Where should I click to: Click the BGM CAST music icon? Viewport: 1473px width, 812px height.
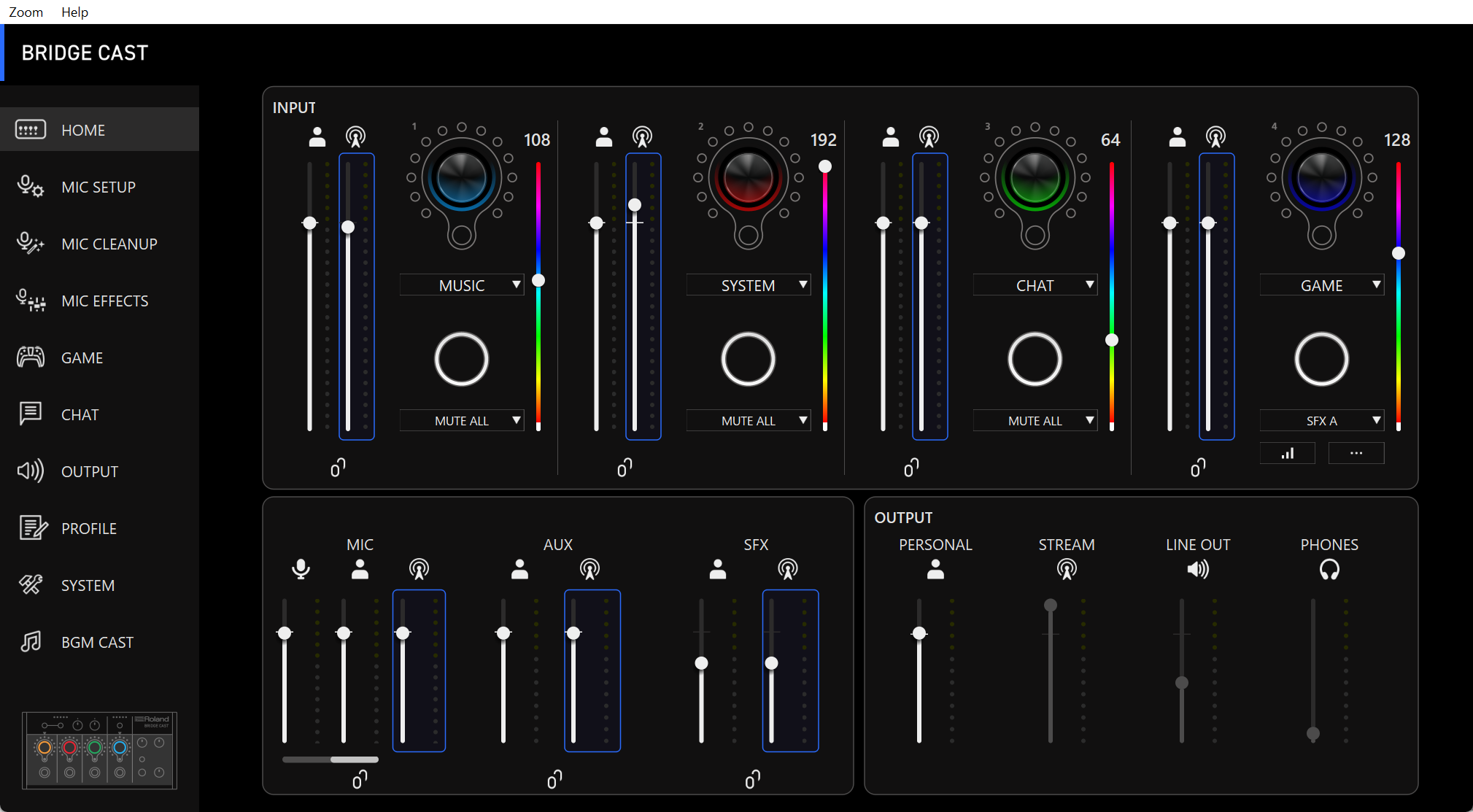[31, 642]
